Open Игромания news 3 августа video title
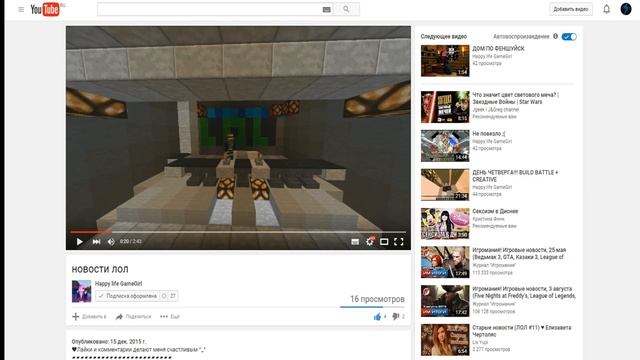This screenshot has width=640, height=360. (524, 292)
